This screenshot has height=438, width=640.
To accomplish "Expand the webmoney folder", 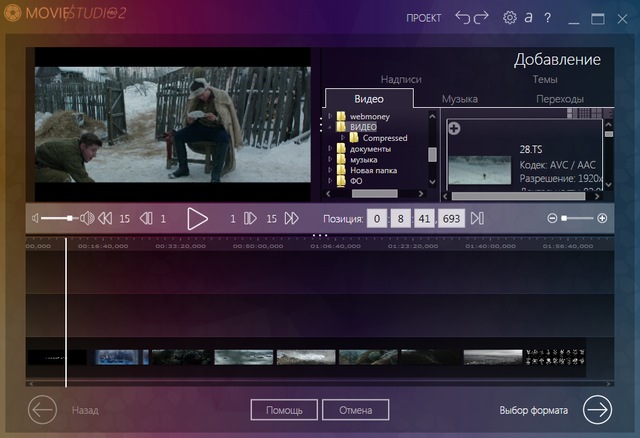I will coord(330,117).
